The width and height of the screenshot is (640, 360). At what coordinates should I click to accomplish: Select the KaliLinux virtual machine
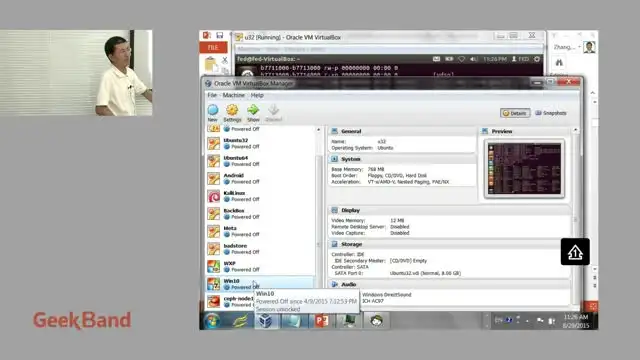260,196
